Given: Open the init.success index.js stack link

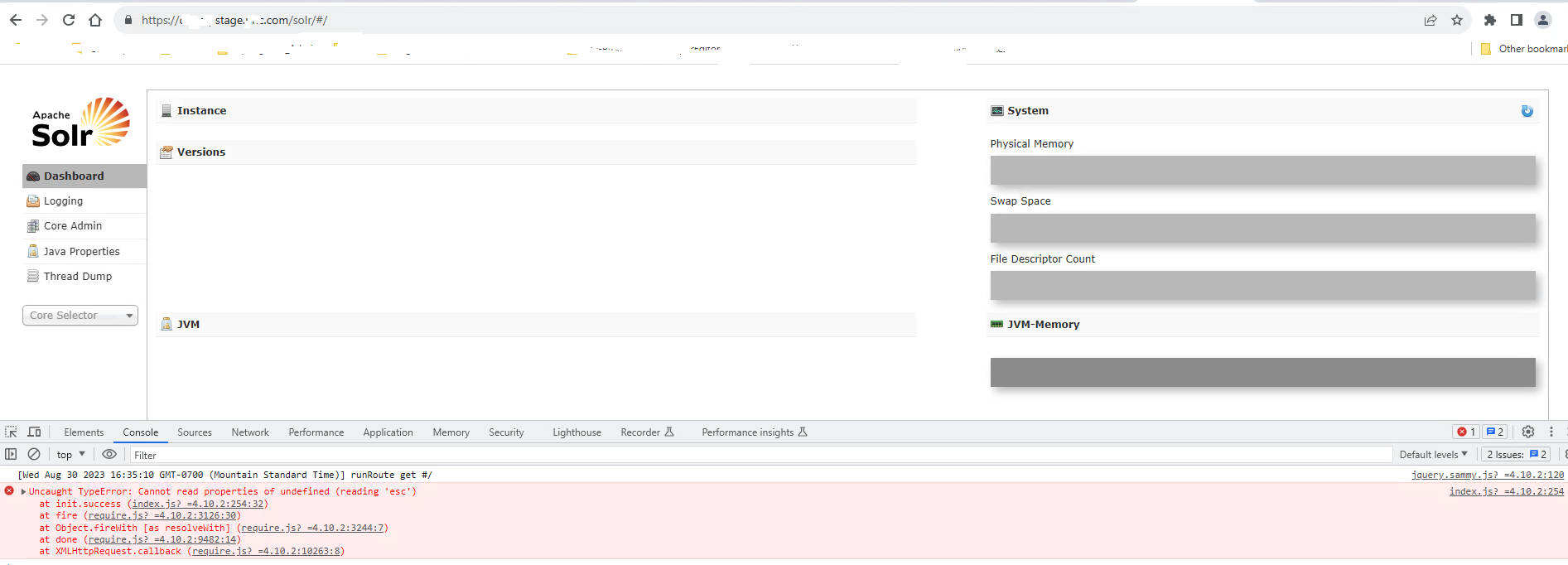Looking at the screenshot, I should [198, 504].
